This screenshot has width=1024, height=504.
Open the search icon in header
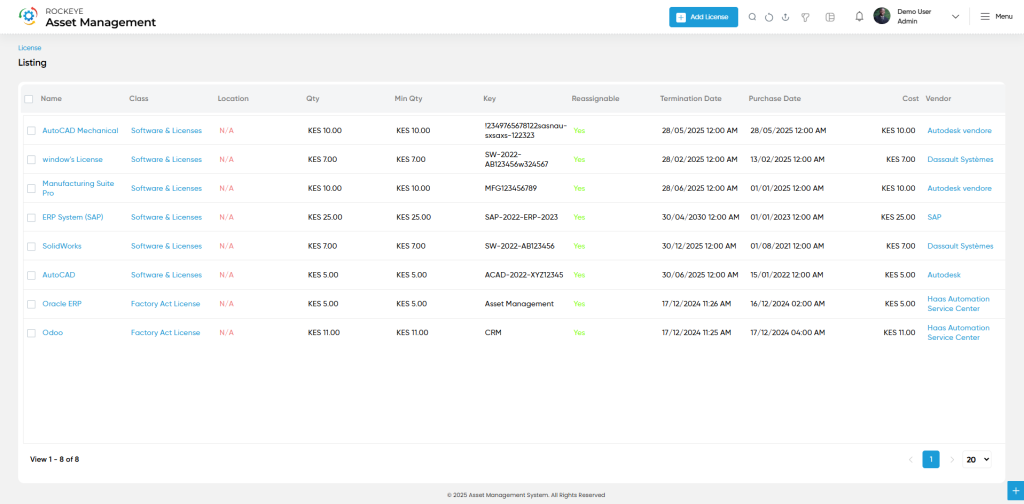(752, 17)
